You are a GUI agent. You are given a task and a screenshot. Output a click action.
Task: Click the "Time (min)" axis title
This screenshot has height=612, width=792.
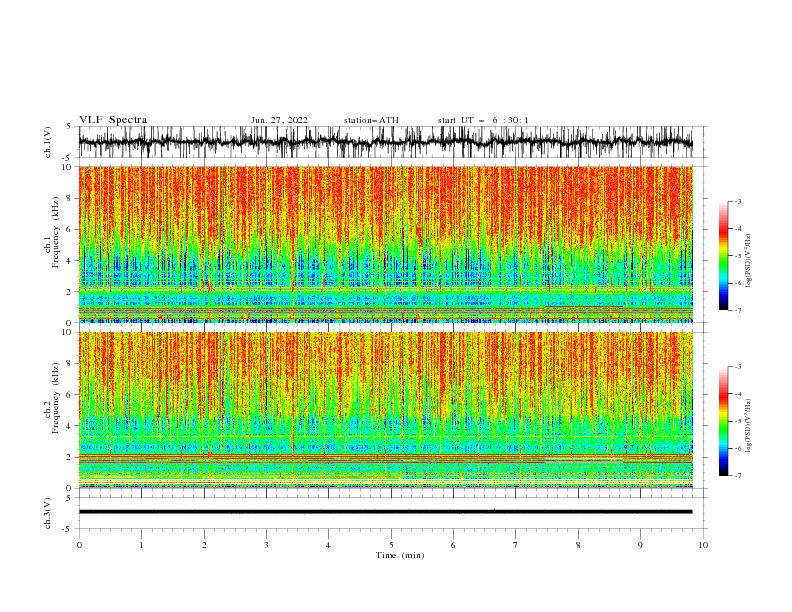400,555
